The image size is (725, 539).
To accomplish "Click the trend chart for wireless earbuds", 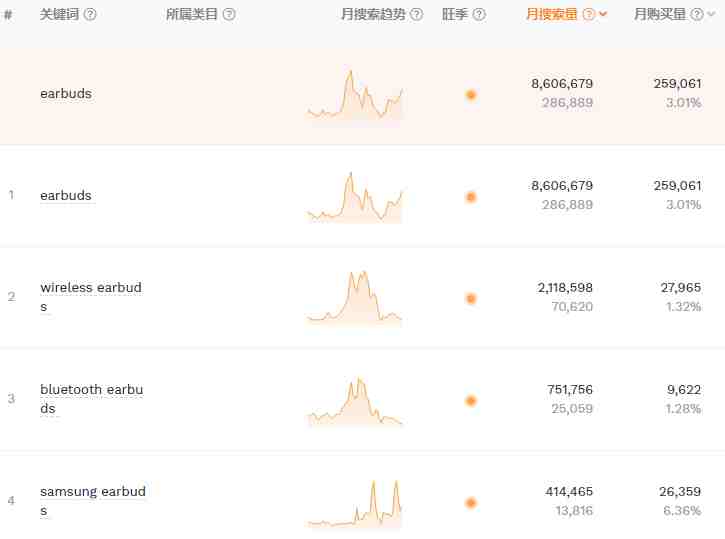I will pyautogui.click(x=355, y=298).
